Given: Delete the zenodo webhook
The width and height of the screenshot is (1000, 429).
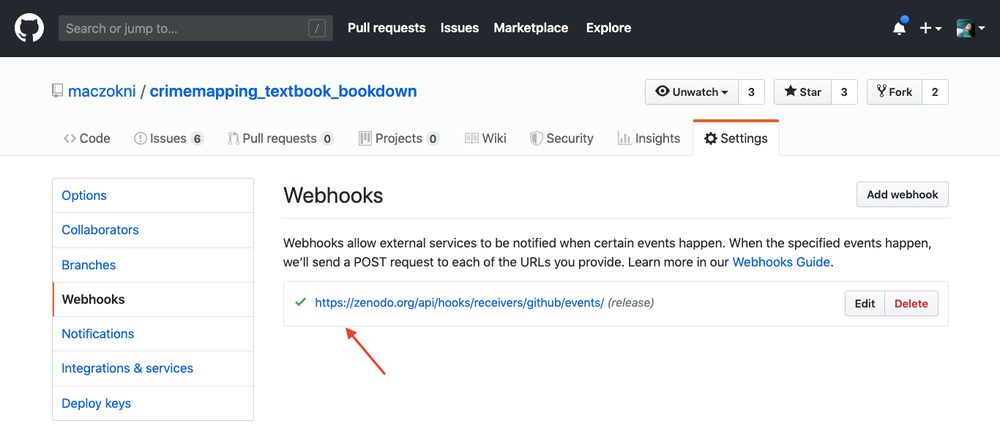Looking at the screenshot, I should (911, 303).
